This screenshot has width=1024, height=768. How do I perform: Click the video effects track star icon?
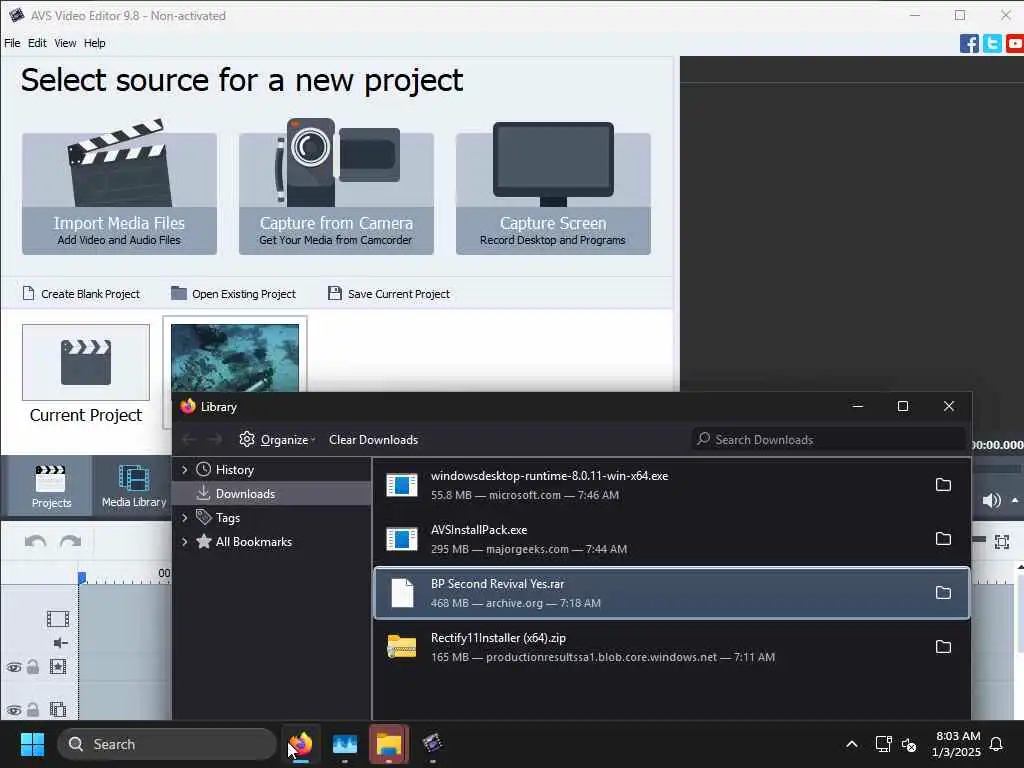click(x=57, y=667)
